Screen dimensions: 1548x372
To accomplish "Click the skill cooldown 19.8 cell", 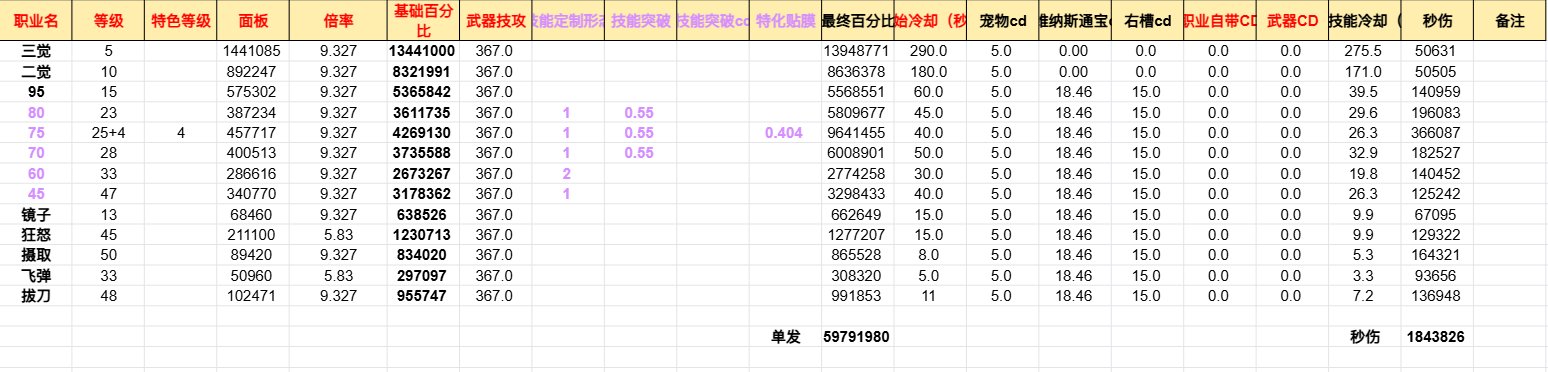I will pyautogui.click(x=1365, y=173).
